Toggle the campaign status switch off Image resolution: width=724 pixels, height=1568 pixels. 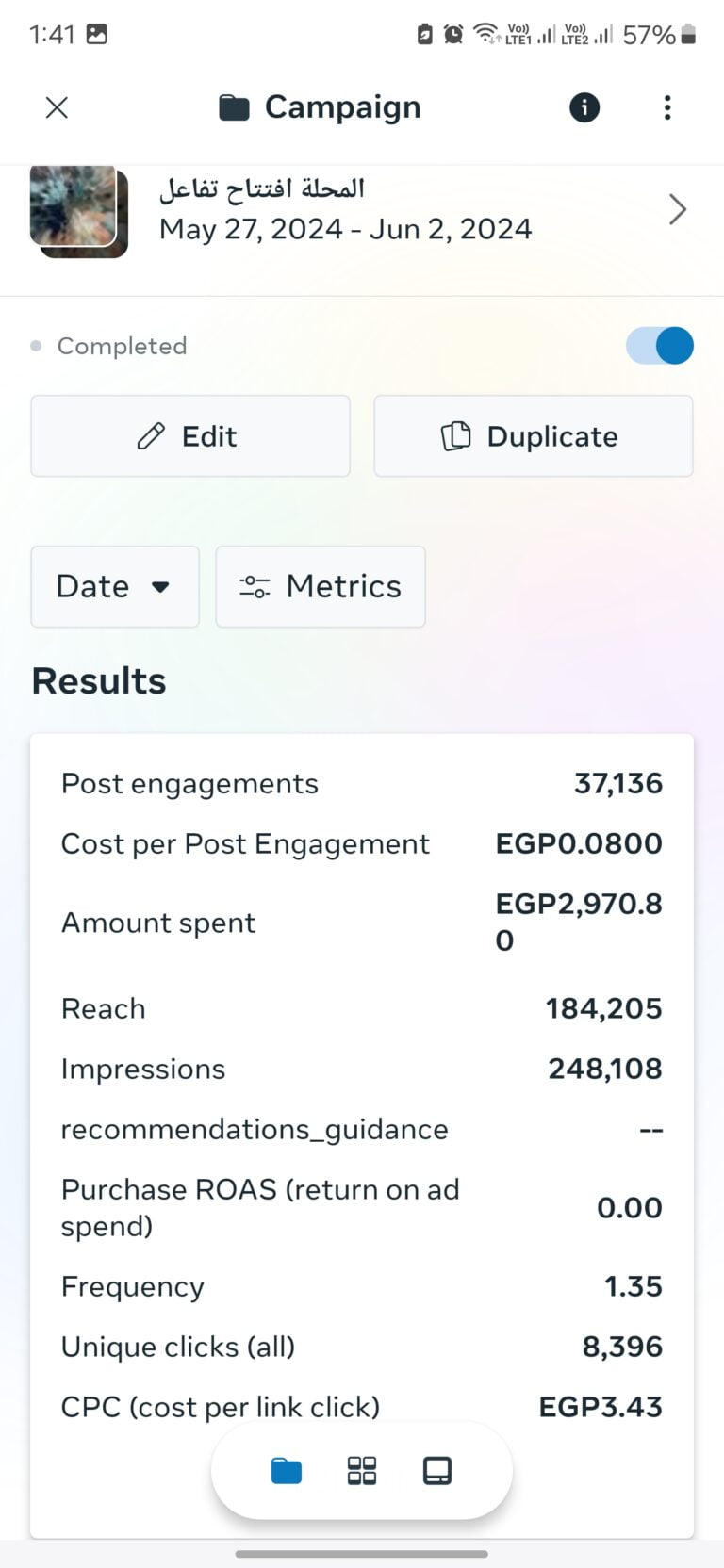660,346
